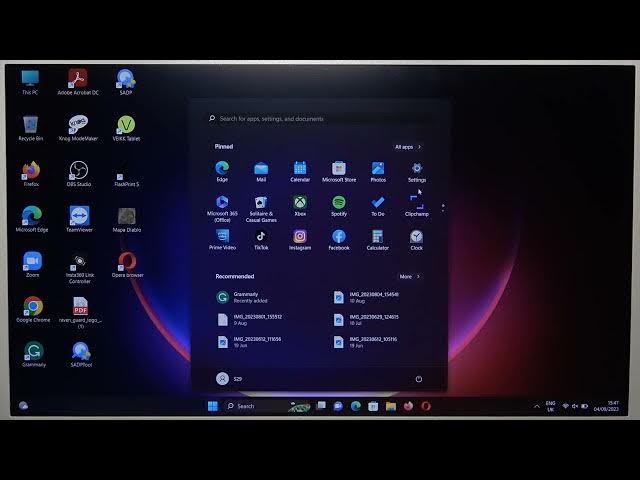Image resolution: width=640 pixels, height=480 pixels.
Task: Select the Knog ModeMaker shortcut
Action: 78,129
